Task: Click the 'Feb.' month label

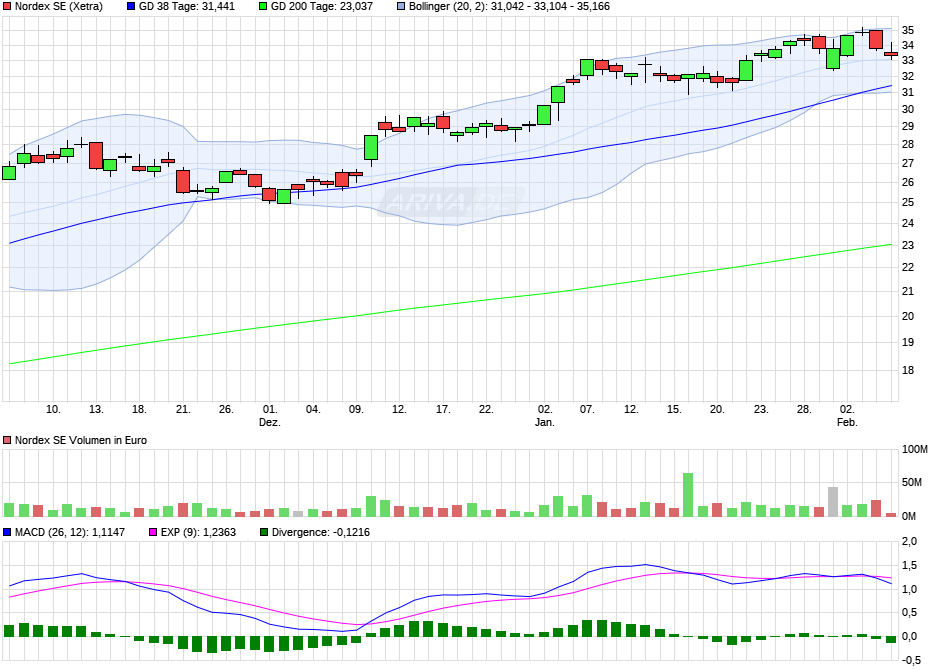Action: 847,422
